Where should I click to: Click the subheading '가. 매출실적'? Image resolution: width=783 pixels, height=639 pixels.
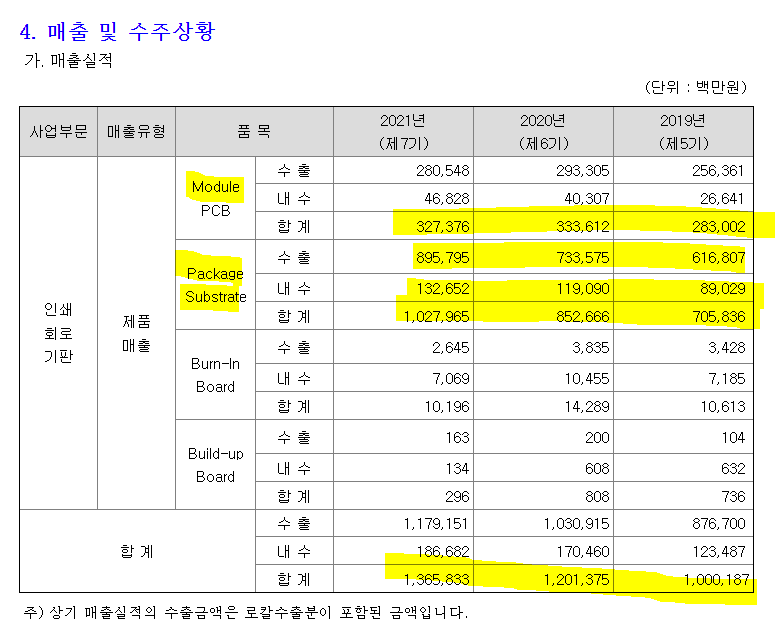pyautogui.click(x=68, y=61)
